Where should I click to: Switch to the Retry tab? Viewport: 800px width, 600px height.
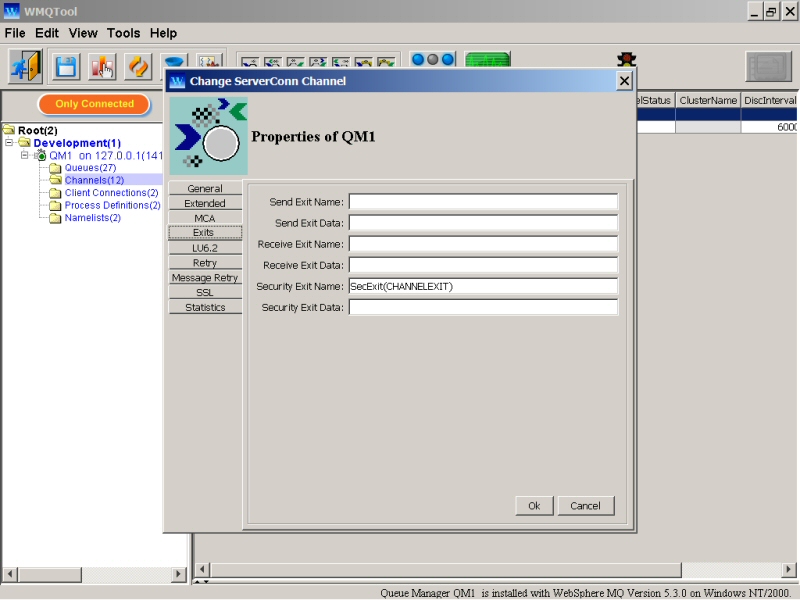205,263
